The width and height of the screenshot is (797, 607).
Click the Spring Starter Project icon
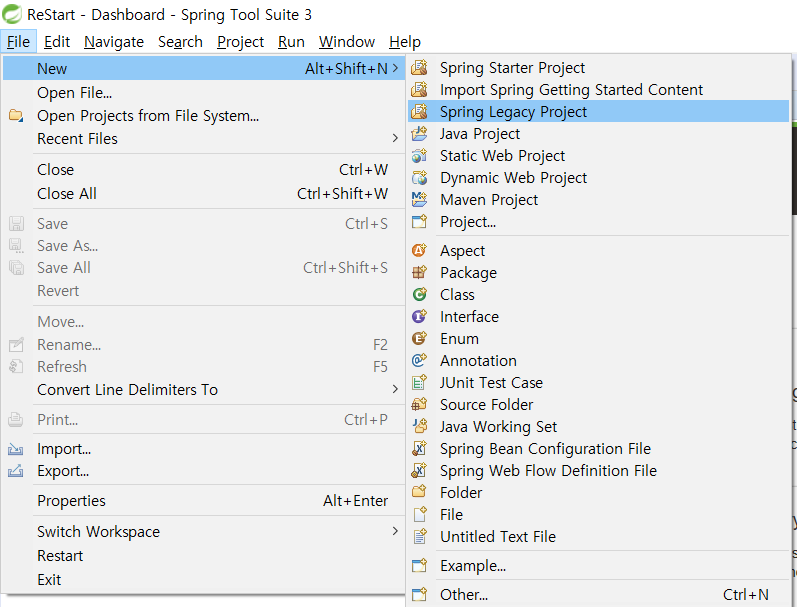click(419, 68)
